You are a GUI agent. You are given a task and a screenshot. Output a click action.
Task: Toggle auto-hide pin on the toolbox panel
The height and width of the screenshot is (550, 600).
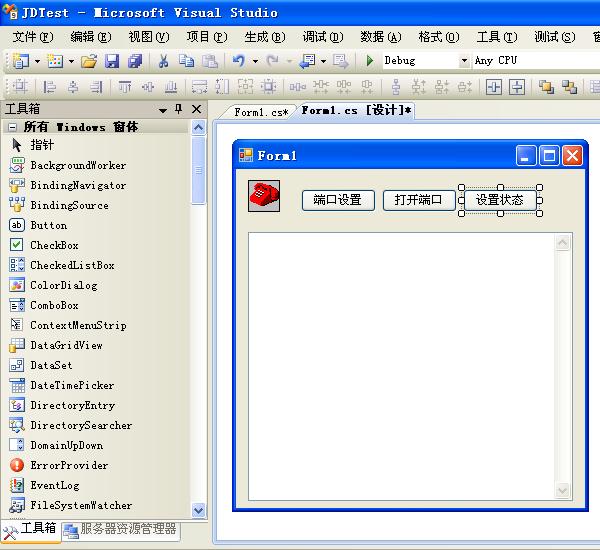[x=178, y=109]
